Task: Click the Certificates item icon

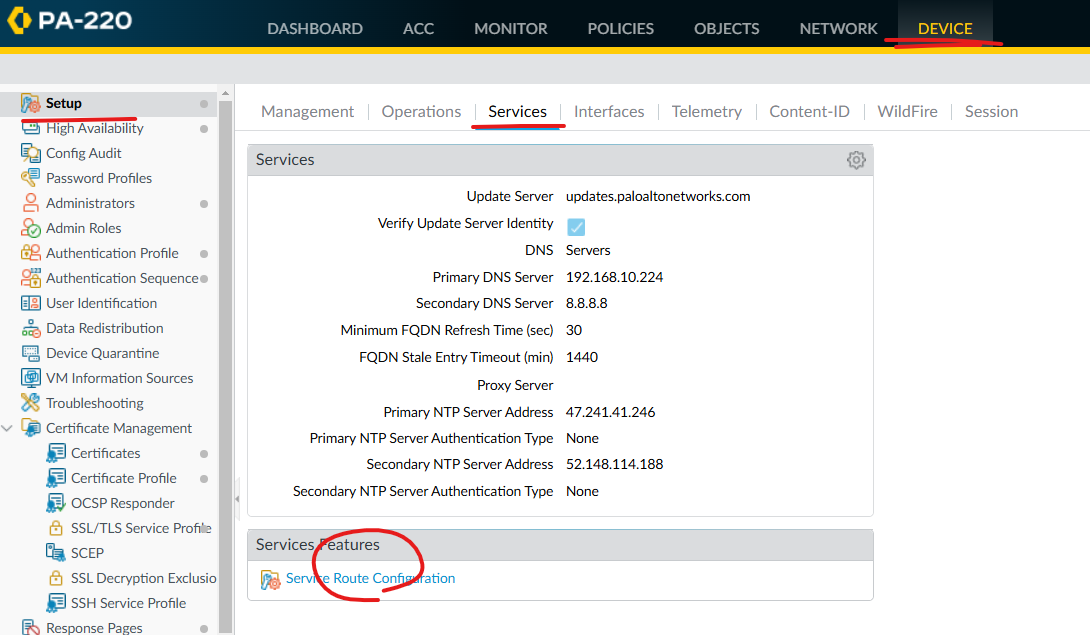Action: pyautogui.click(x=56, y=453)
